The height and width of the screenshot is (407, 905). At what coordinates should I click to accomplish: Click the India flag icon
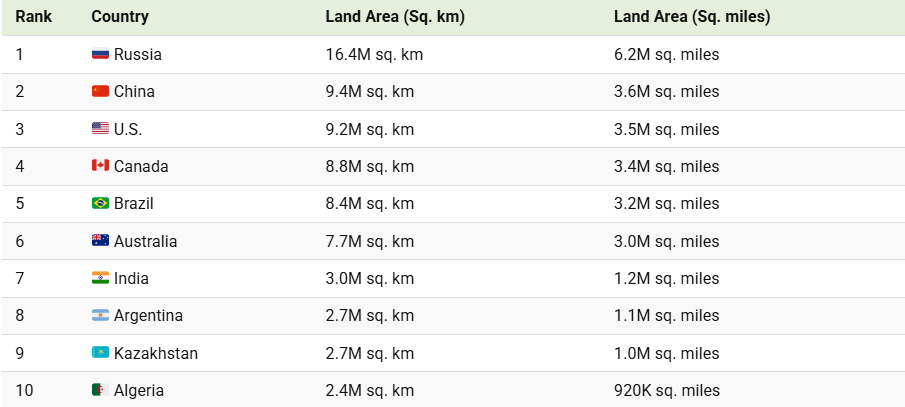click(100, 279)
